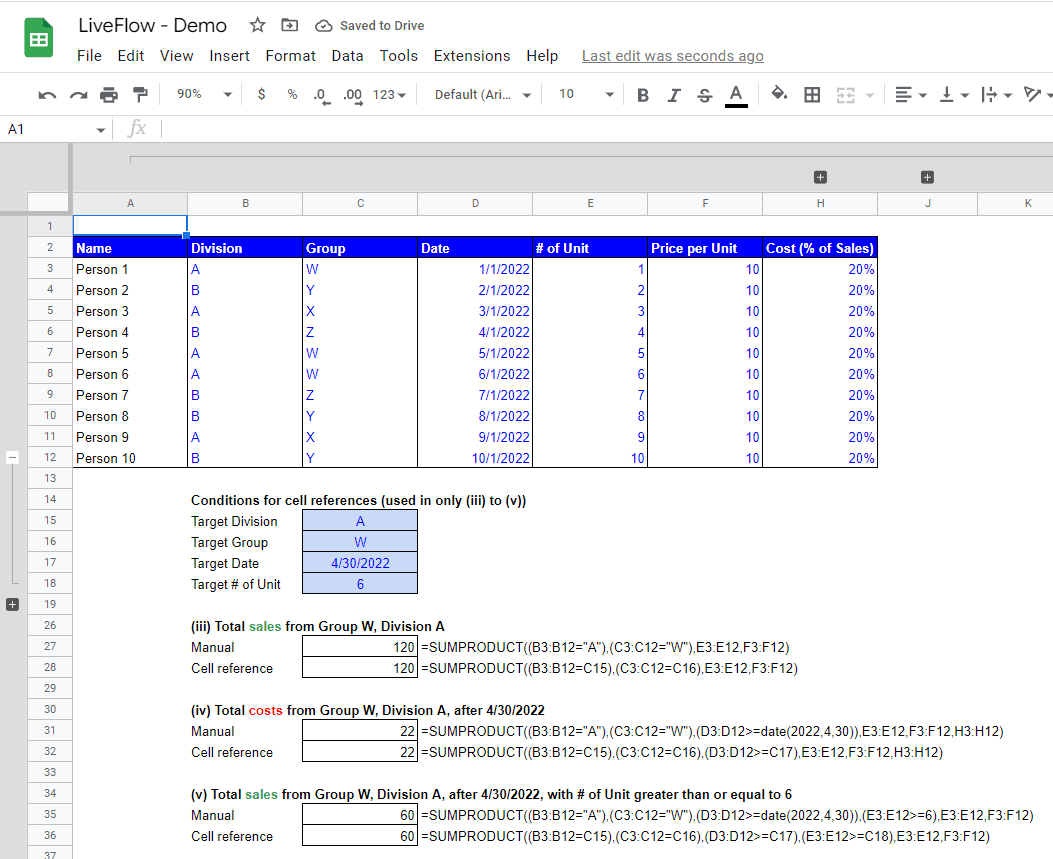Select column A header
The height and width of the screenshot is (859, 1053).
(130, 204)
